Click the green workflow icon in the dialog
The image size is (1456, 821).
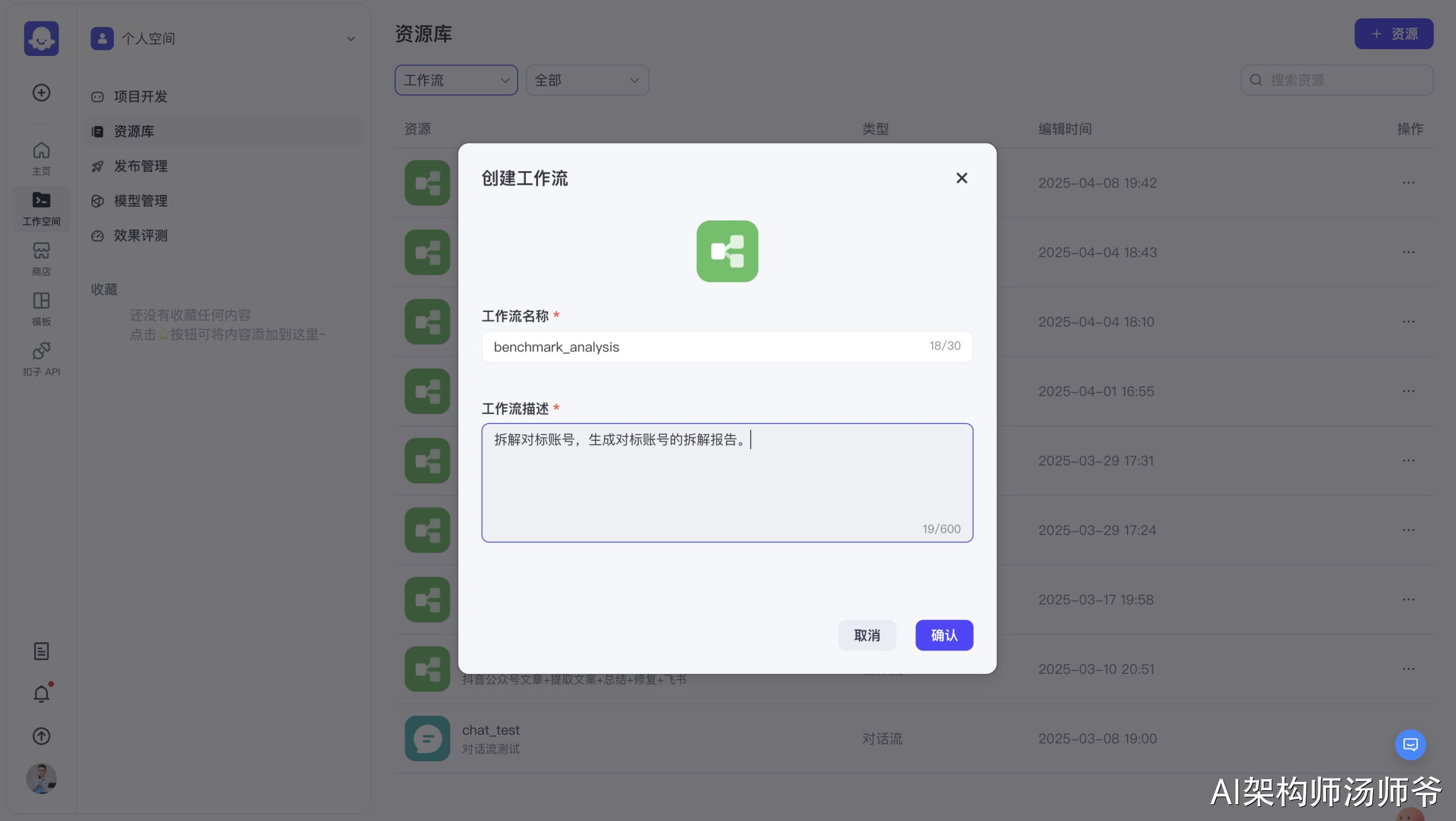727,251
